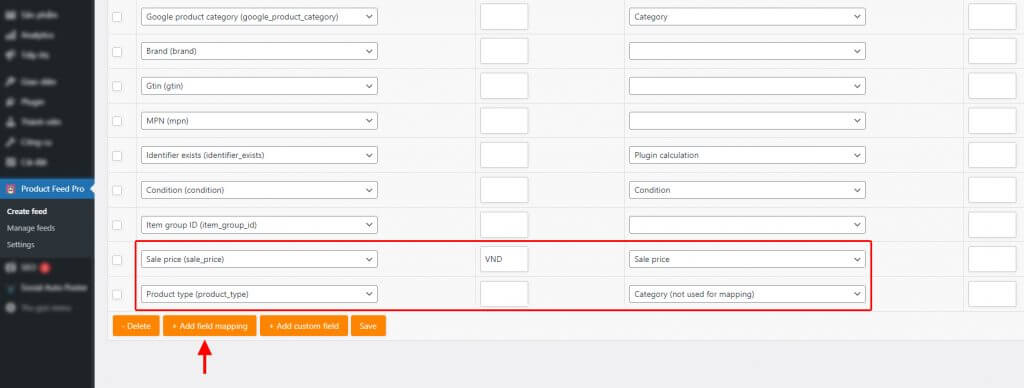Select the Sale price row checkbox
This screenshot has height=388, width=1024.
click(x=117, y=259)
